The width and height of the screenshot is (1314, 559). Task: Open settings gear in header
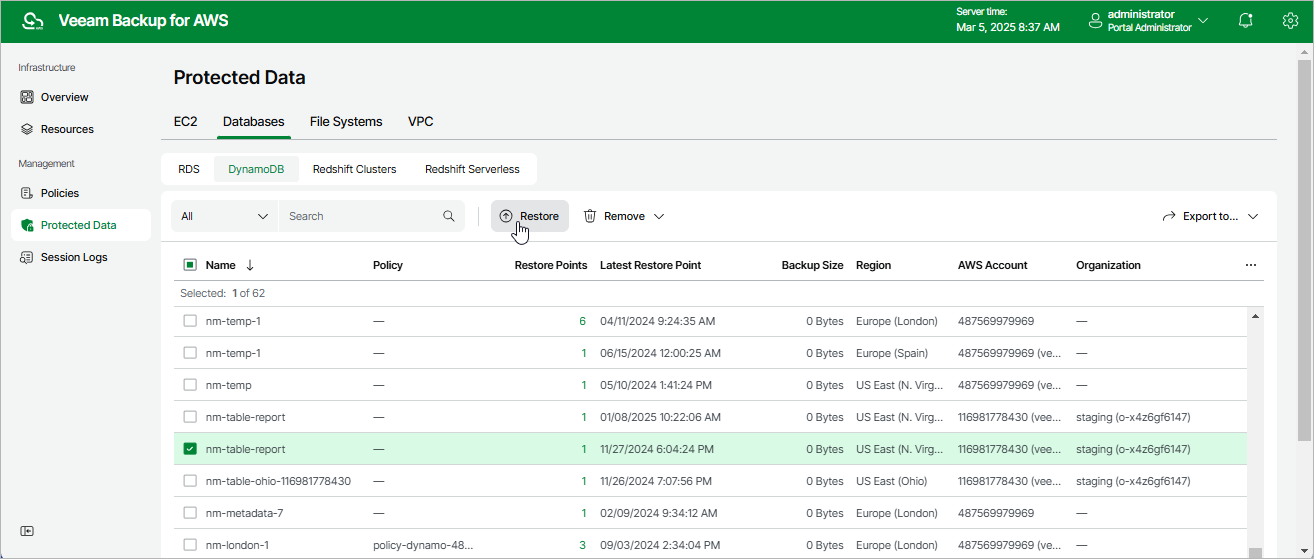coord(1290,21)
